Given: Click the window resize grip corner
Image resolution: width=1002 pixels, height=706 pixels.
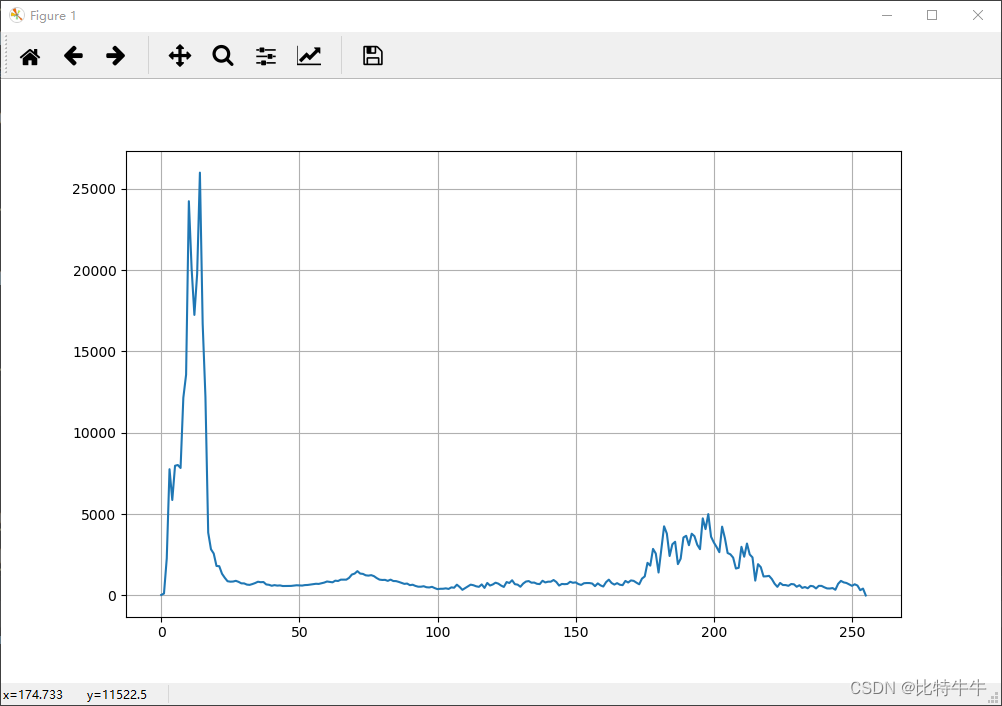Looking at the screenshot, I should tap(994, 698).
